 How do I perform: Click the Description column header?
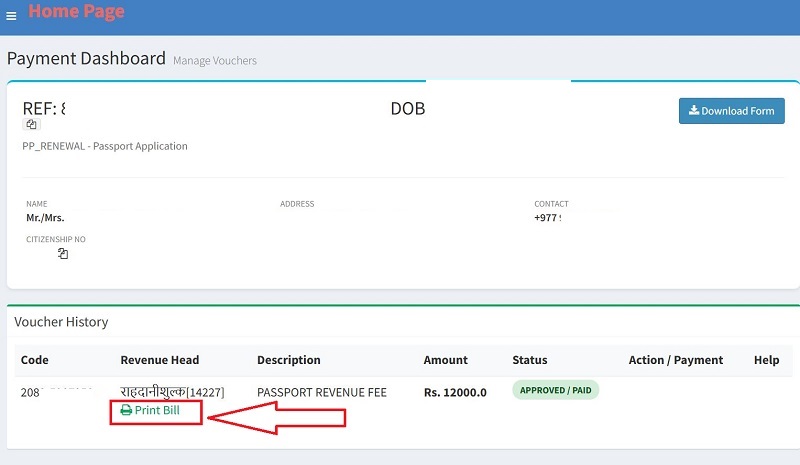[x=288, y=360]
